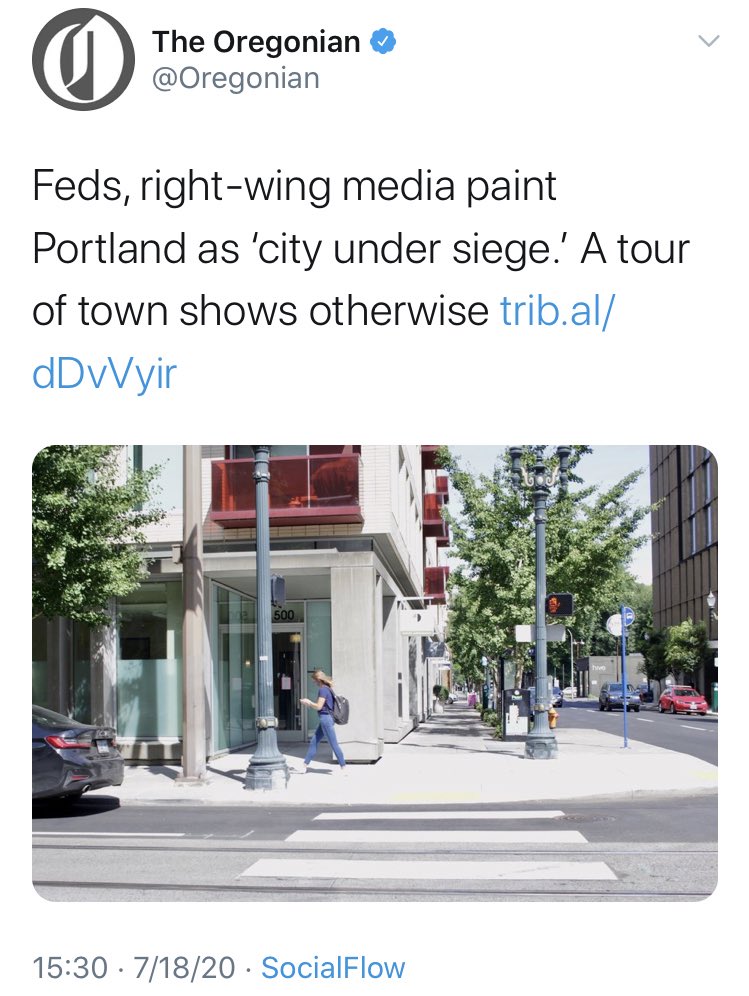Open The Oregonian profile avatar
The width and height of the screenshot is (749, 996).
[83, 60]
